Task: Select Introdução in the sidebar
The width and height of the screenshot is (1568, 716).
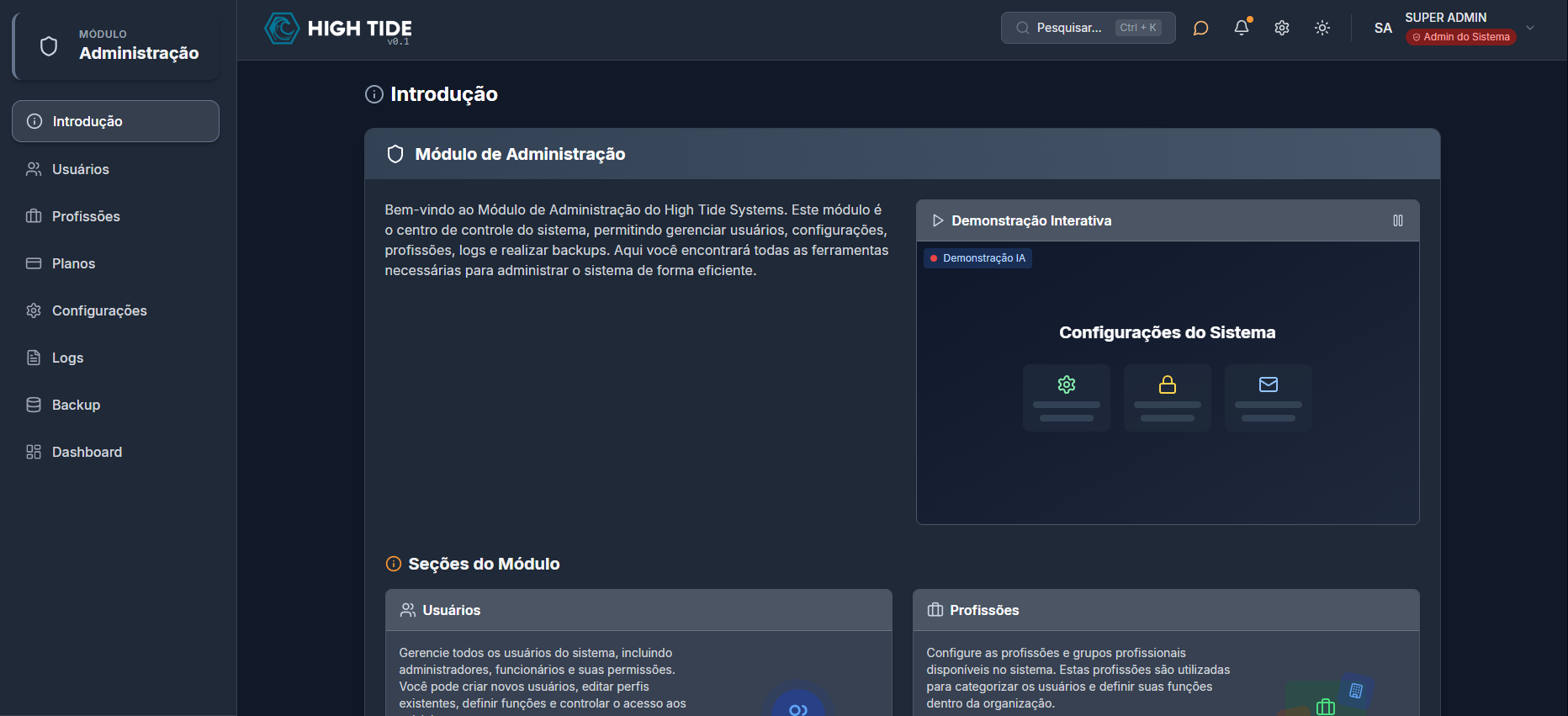Action: click(x=116, y=121)
